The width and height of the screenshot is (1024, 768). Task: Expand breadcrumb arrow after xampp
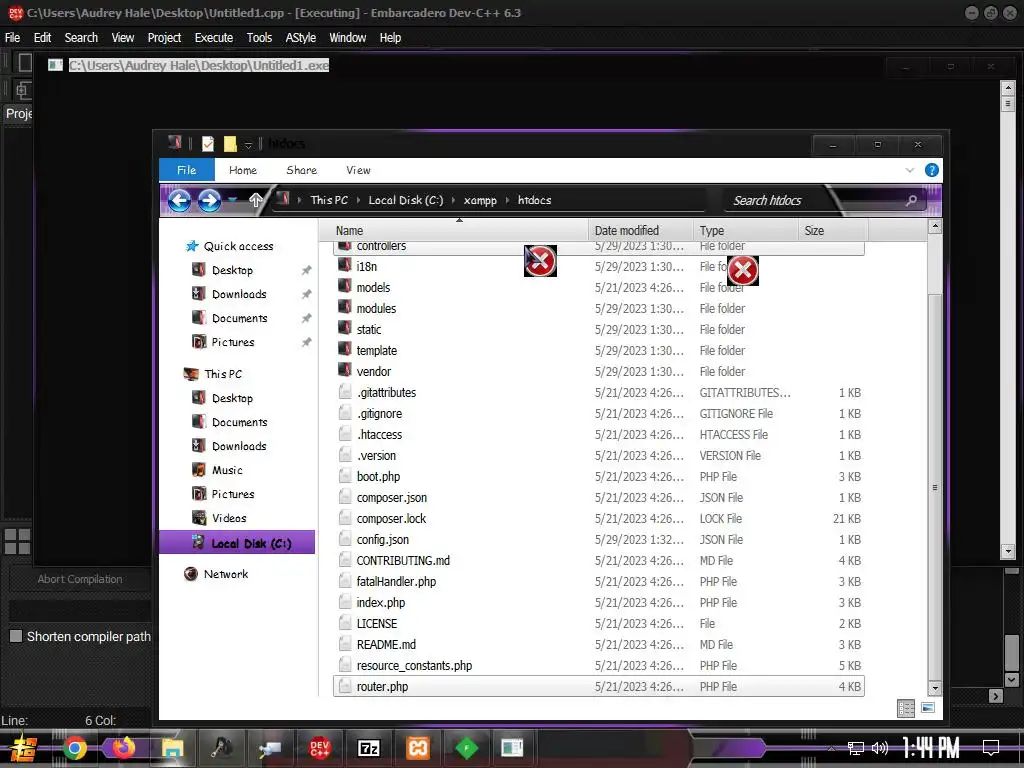click(507, 200)
